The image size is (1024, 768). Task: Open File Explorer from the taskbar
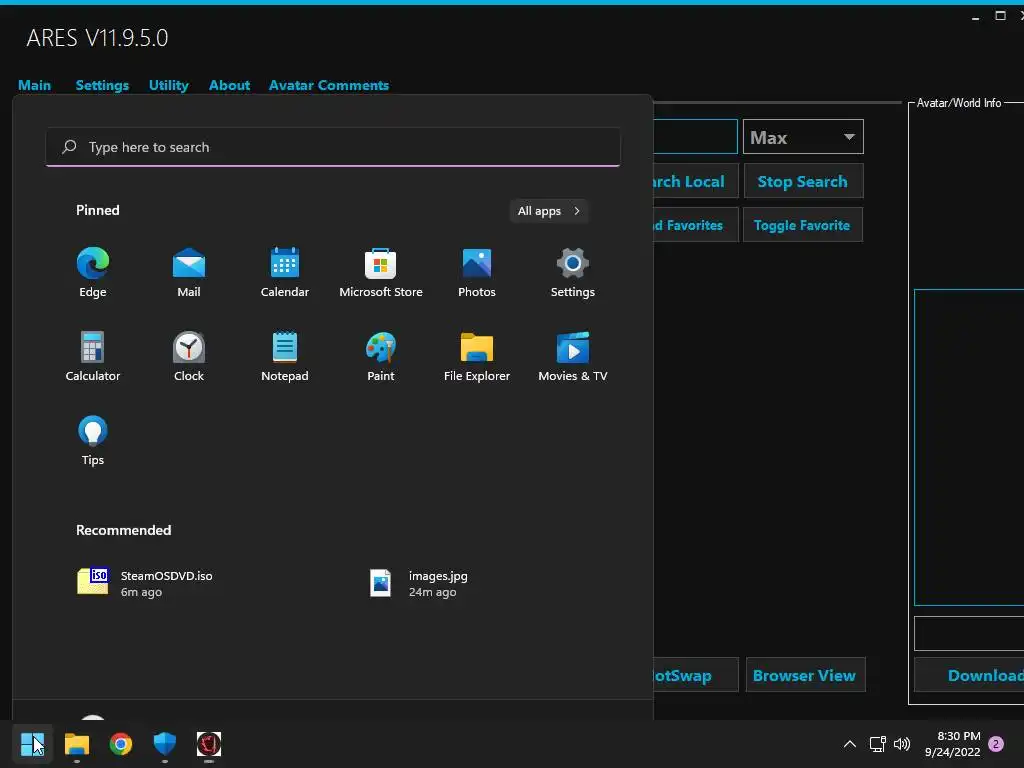(x=77, y=744)
